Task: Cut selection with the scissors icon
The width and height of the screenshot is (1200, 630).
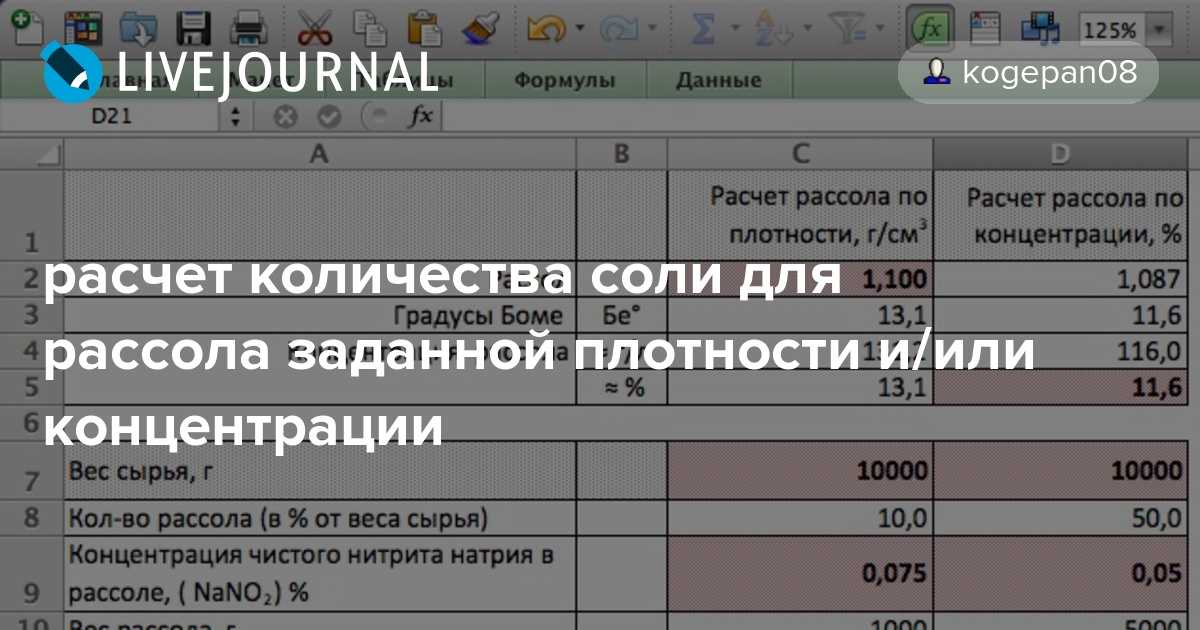Action: point(316,28)
